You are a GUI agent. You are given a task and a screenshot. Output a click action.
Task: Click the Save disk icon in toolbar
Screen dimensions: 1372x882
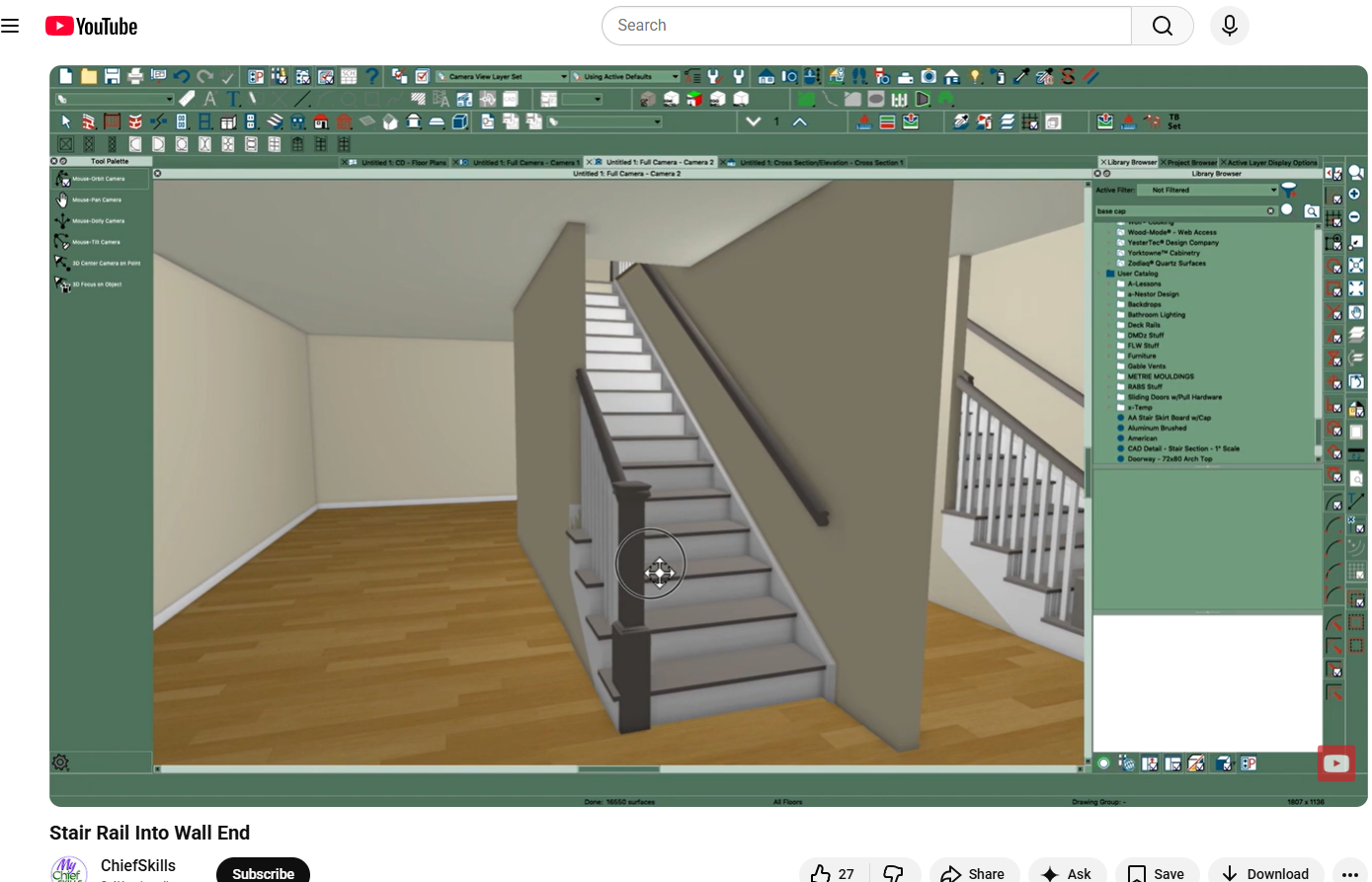(112, 76)
